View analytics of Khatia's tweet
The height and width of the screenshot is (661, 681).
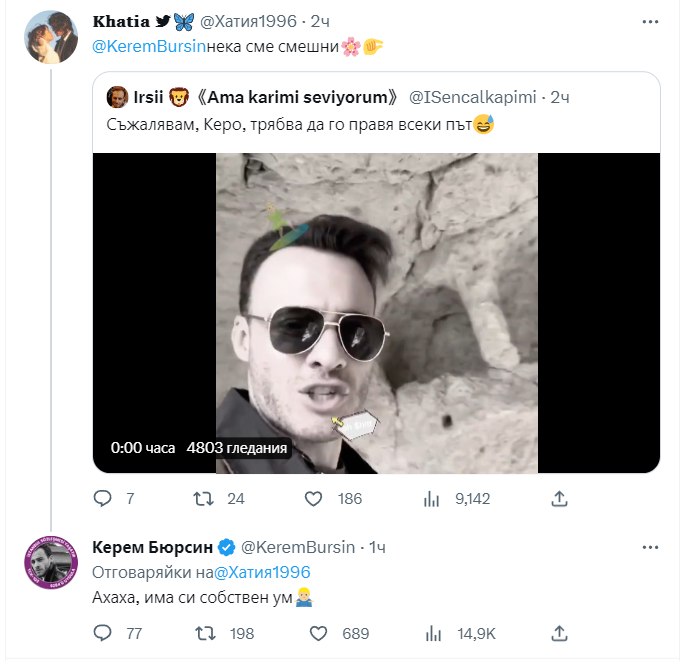(x=433, y=498)
